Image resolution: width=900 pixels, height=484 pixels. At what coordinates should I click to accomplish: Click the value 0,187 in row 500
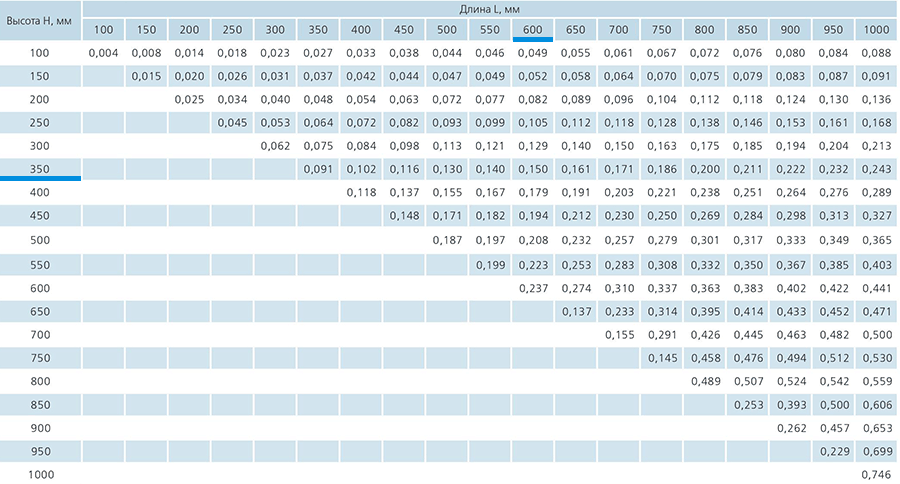[447, 241]
